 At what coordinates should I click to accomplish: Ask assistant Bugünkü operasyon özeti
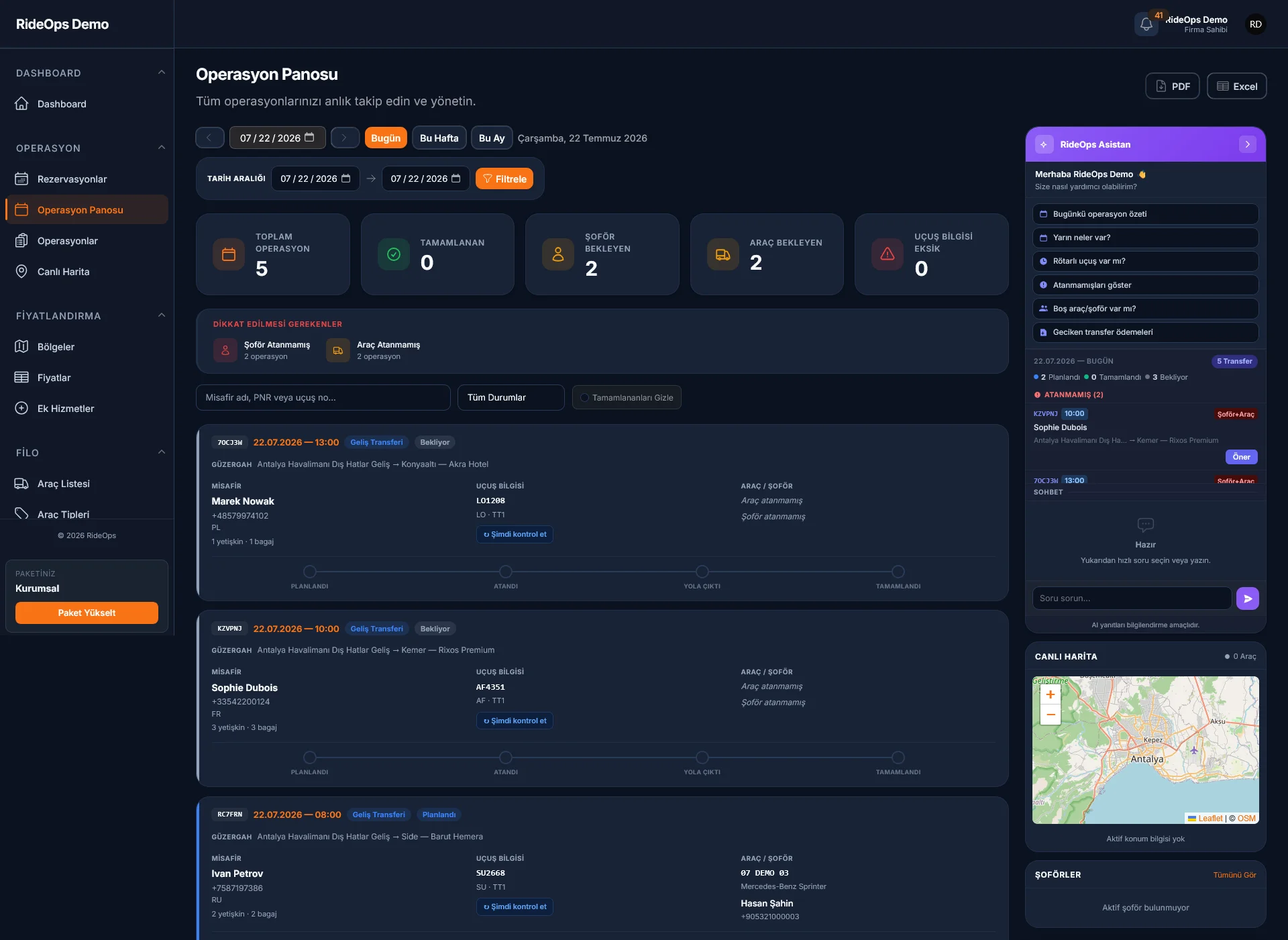click(1145, 214)
